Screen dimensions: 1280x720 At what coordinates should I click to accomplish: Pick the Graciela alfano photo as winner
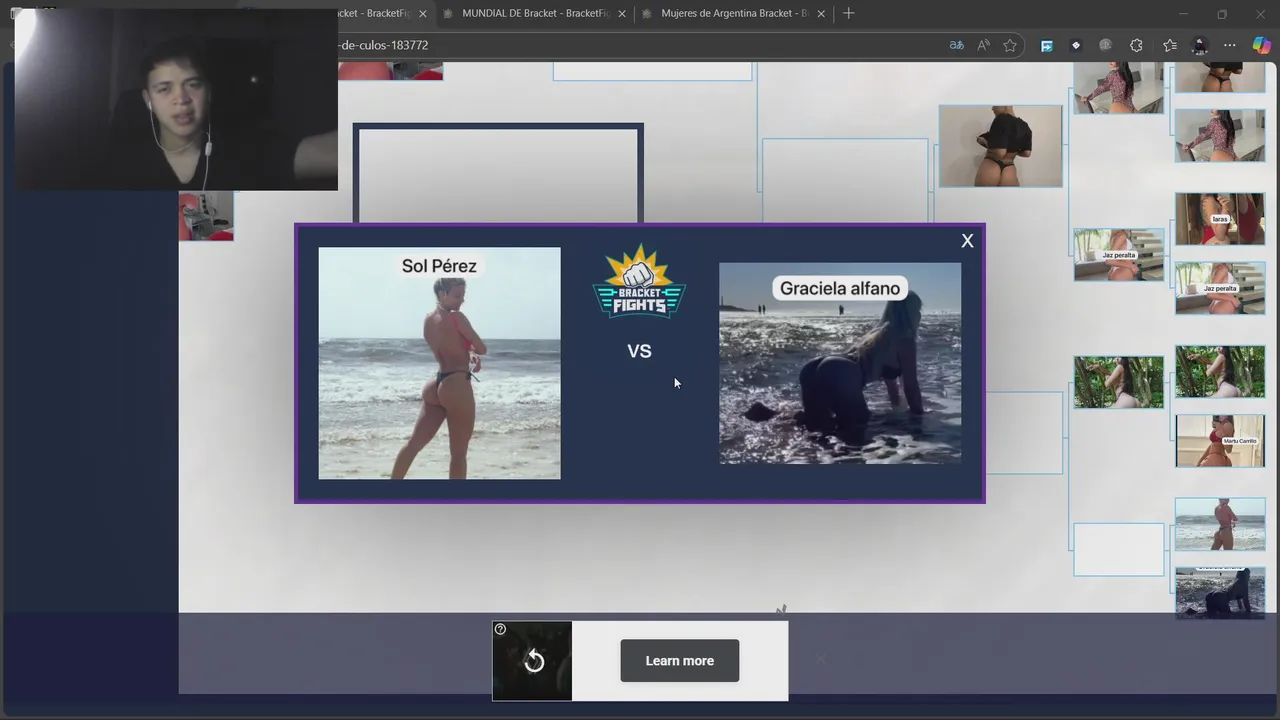(x=840, y=363)
